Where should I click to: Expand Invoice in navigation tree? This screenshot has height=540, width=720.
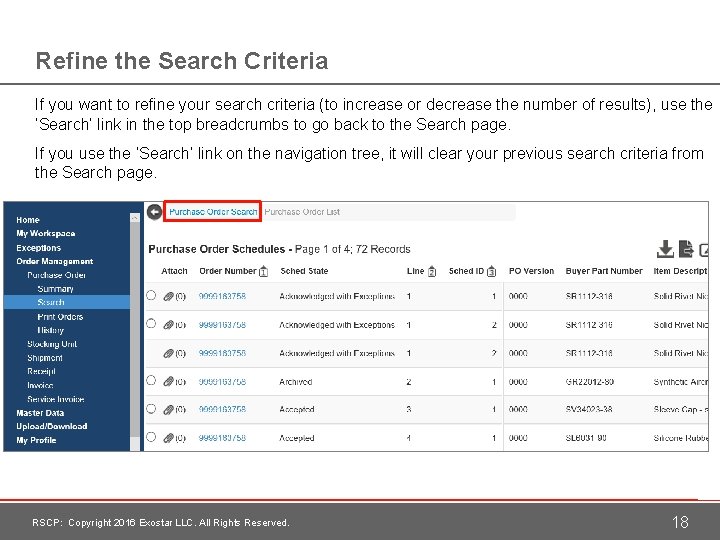pos(40,385)
